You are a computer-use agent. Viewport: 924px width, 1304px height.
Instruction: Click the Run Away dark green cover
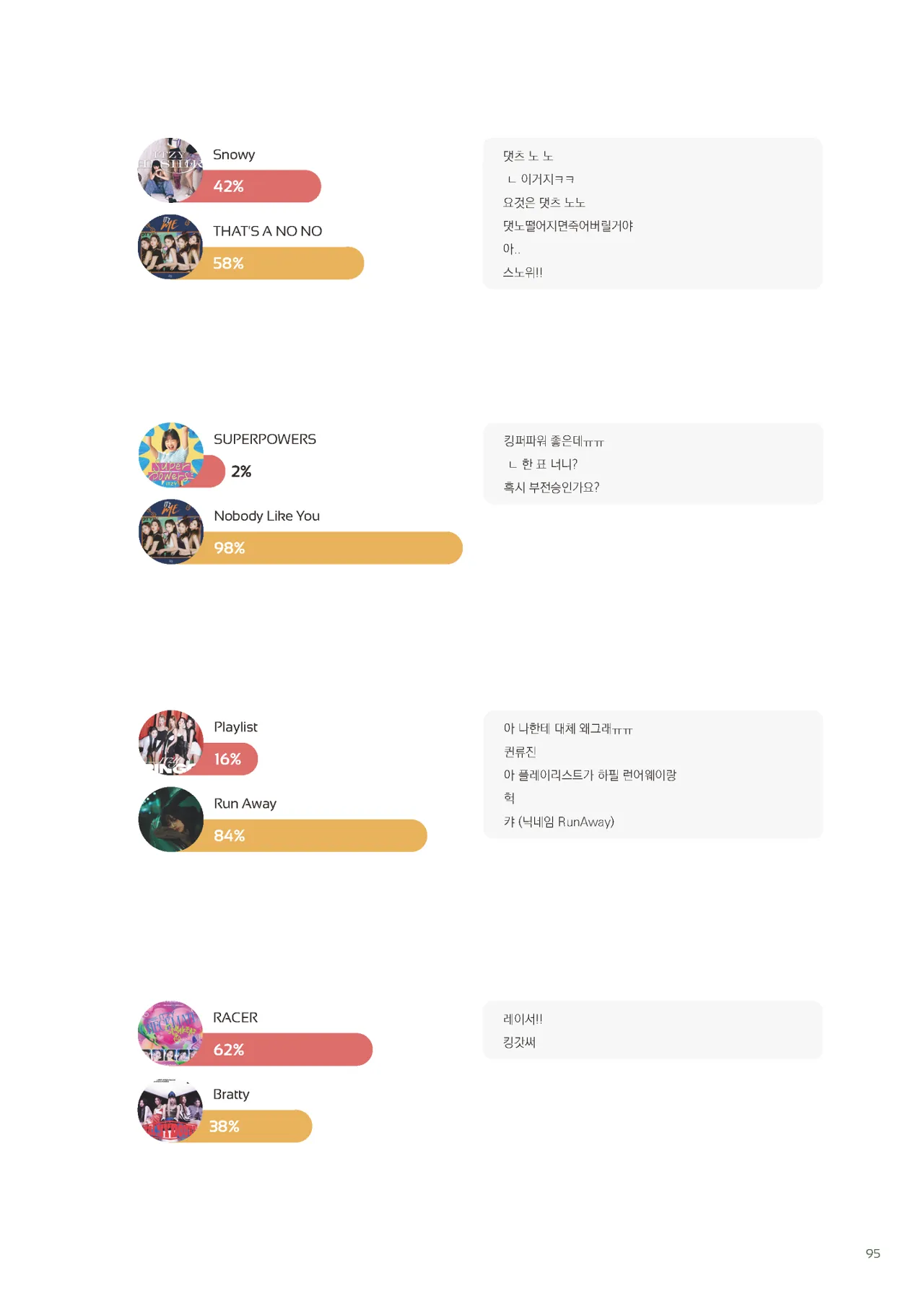pyautogui.click(x=171, y=820)
